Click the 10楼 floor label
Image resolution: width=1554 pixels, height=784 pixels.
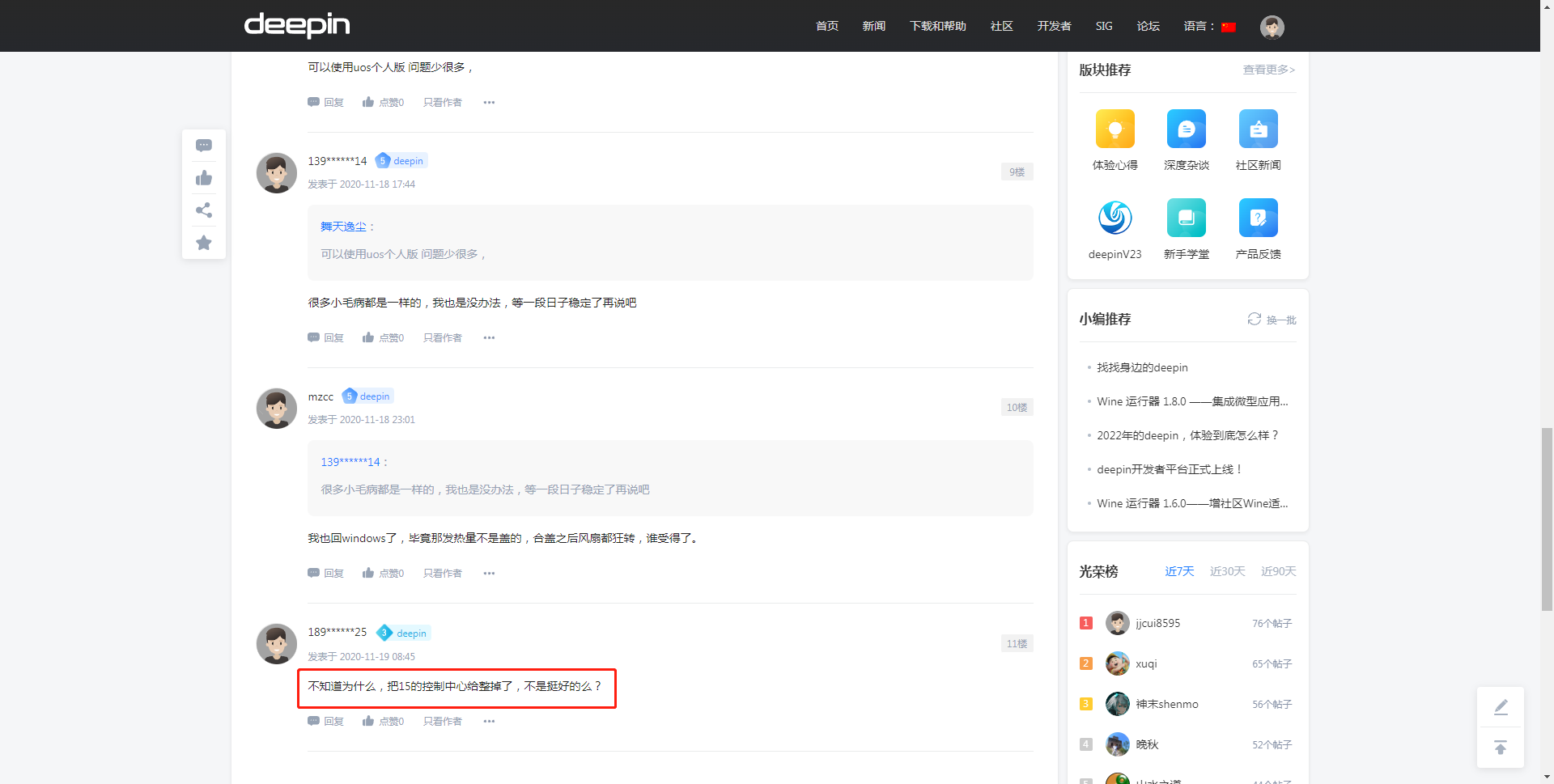[1017, 408]
